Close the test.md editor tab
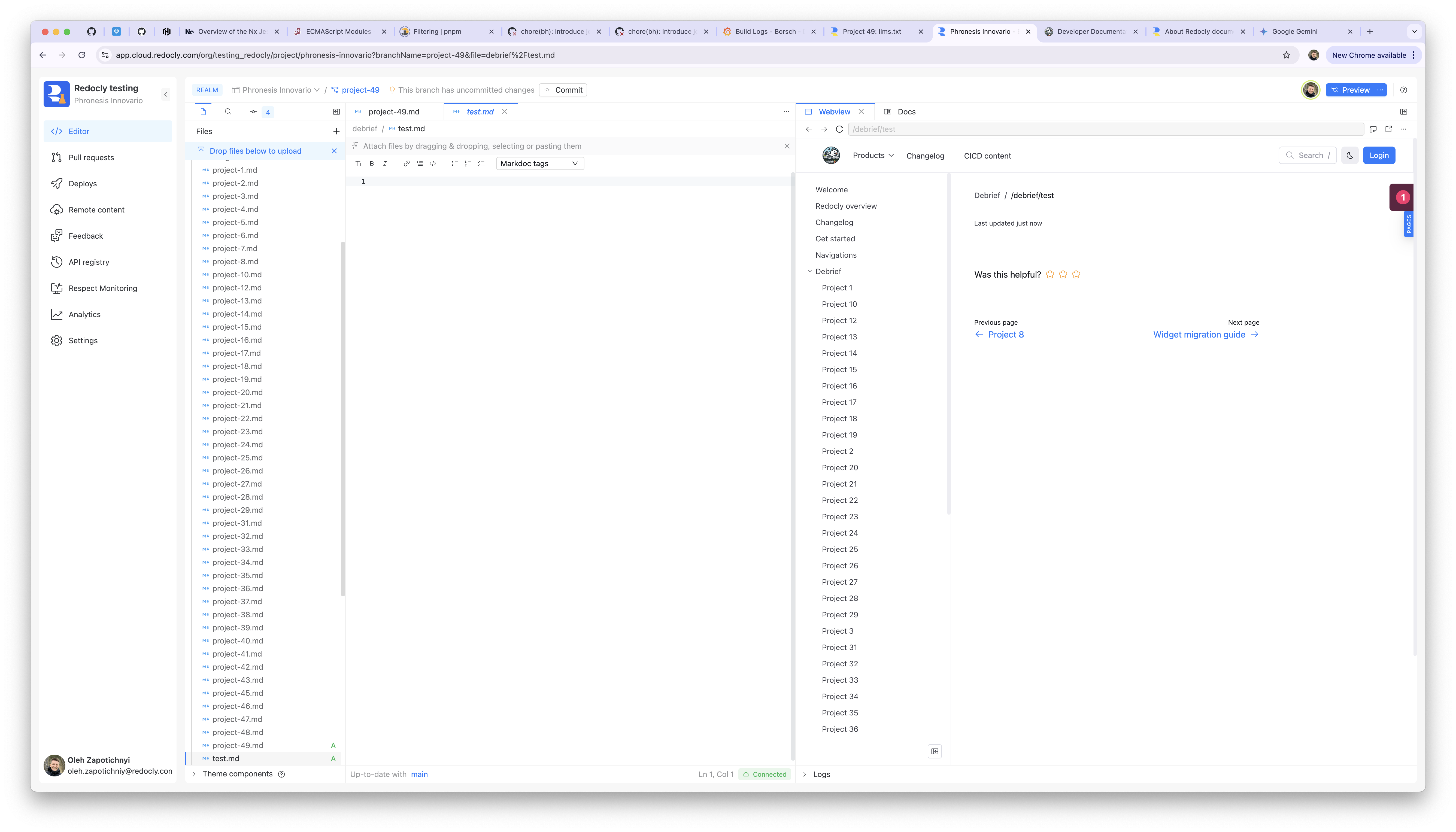The image size is (1456, 832). [x=505, y=112]
